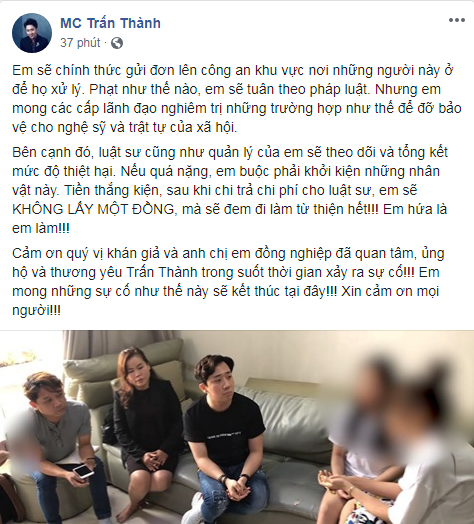474x524 pixels.
Task: Open the MC Trấn Thành profile name link
Action: tap(110, 23)
